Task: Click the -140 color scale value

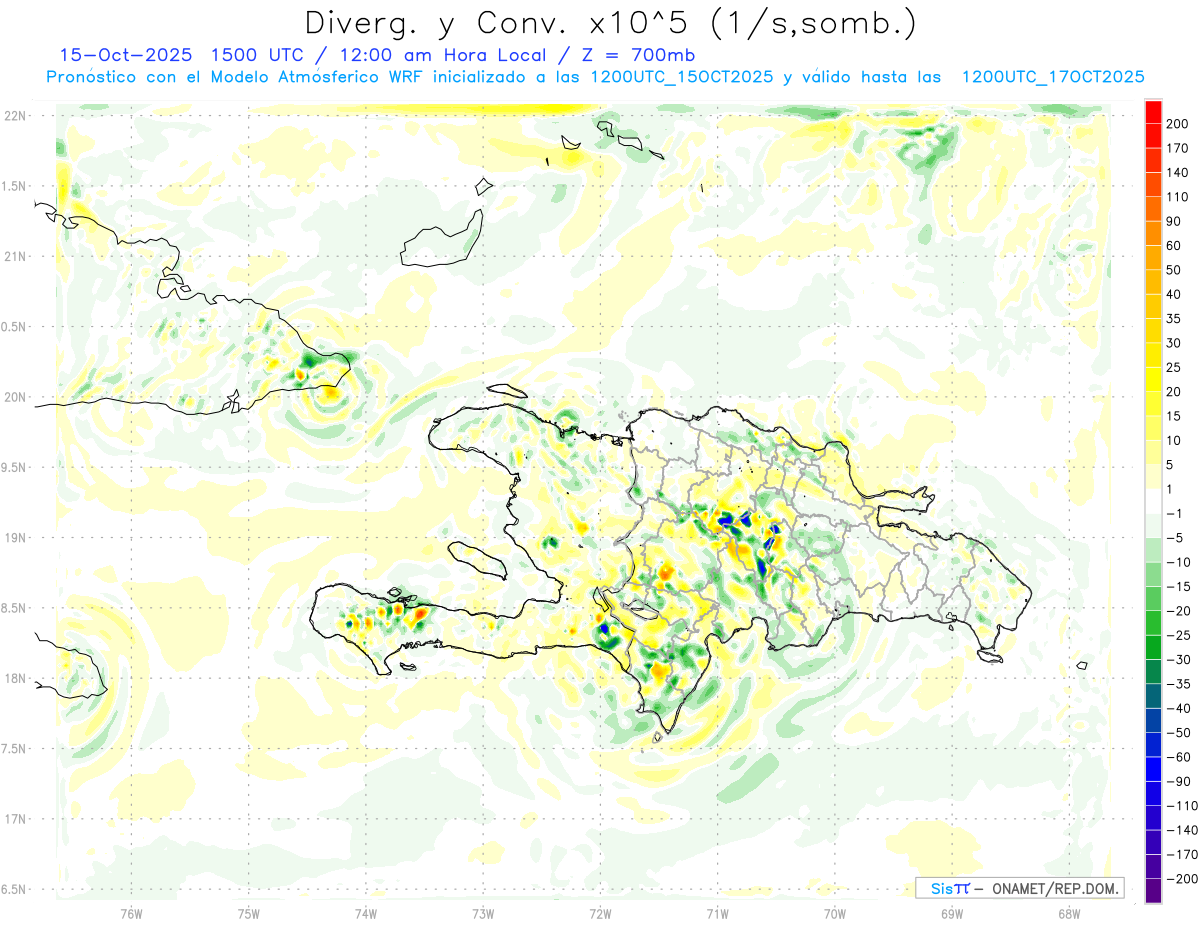Action: coord(1182,830)
